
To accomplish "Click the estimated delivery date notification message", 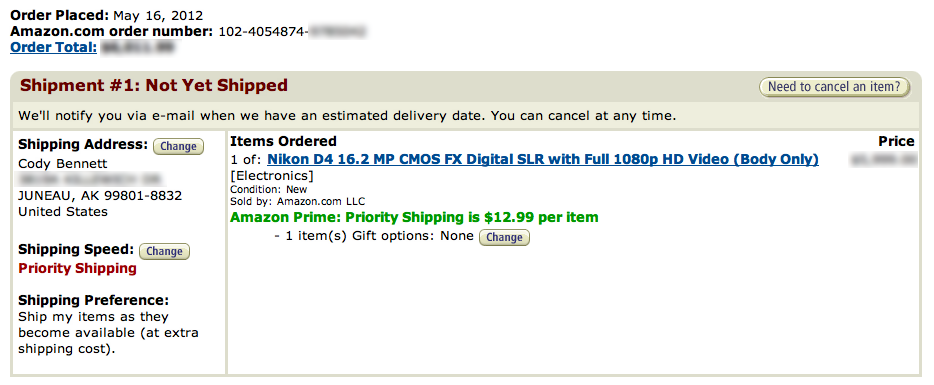I will (347, 116).
